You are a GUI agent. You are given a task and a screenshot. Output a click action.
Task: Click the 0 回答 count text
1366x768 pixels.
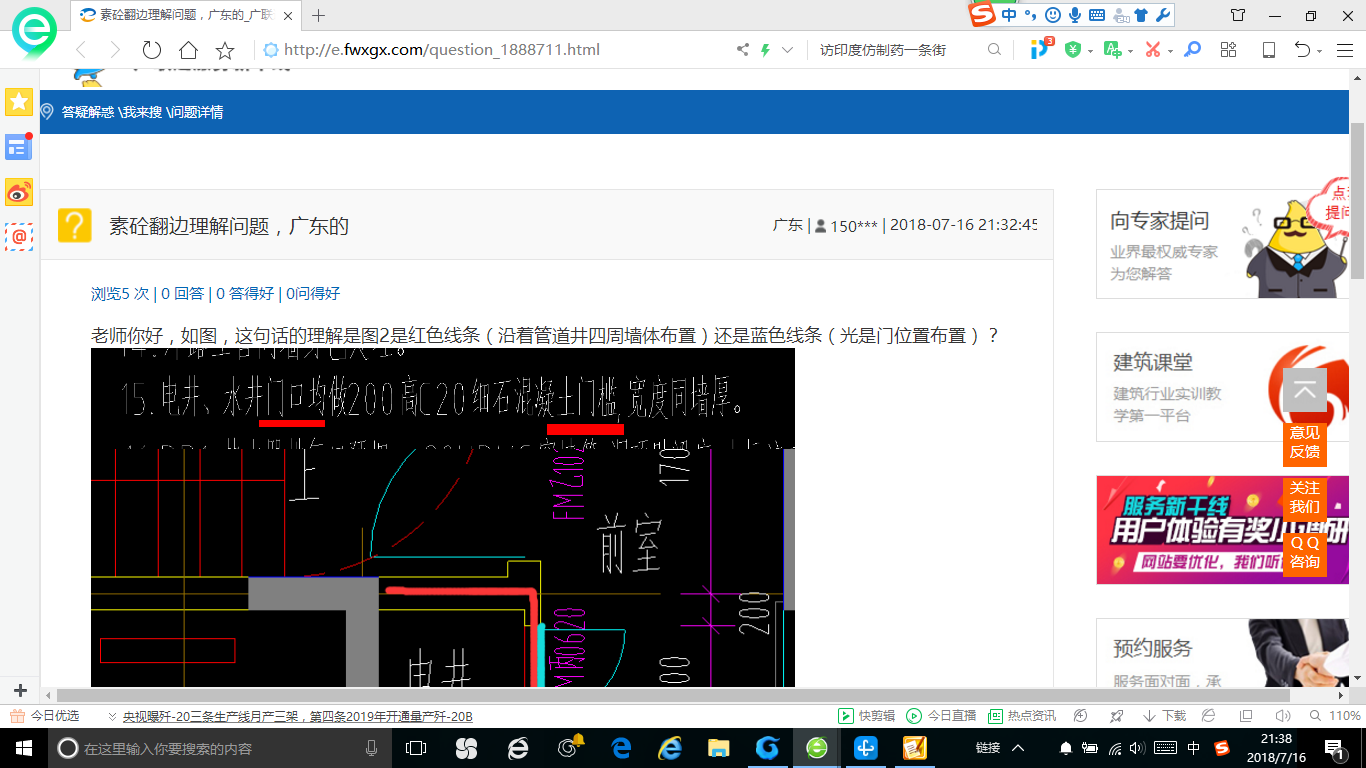point(183,293)
